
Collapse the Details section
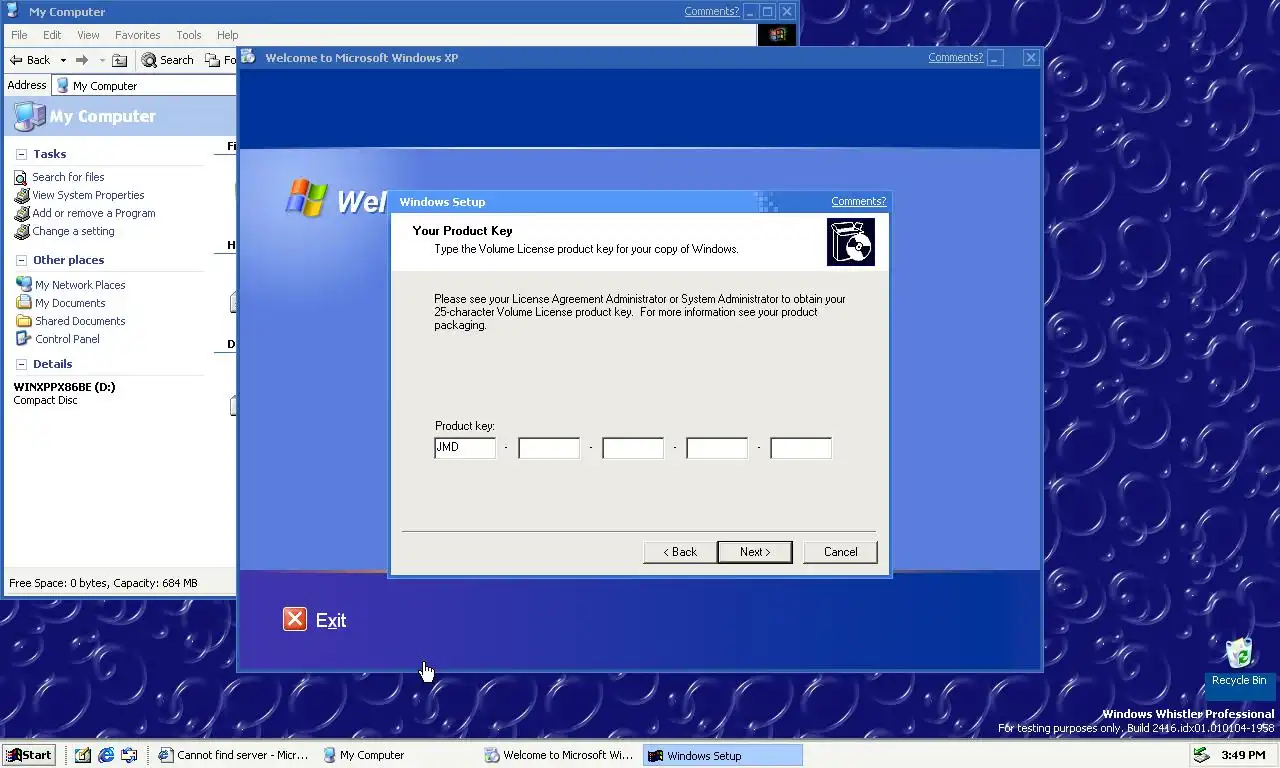pos(22,365)
